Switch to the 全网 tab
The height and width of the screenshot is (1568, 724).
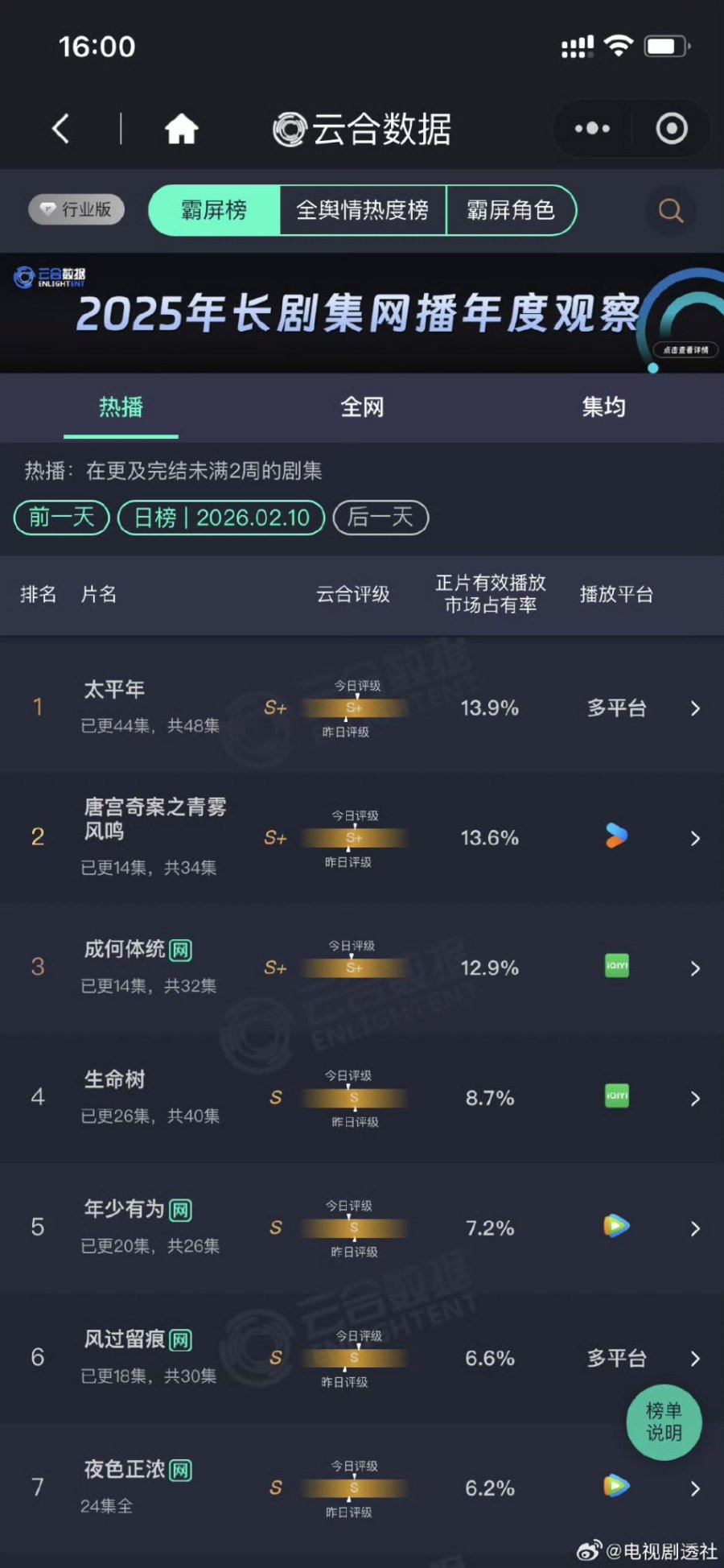(362, 407)
